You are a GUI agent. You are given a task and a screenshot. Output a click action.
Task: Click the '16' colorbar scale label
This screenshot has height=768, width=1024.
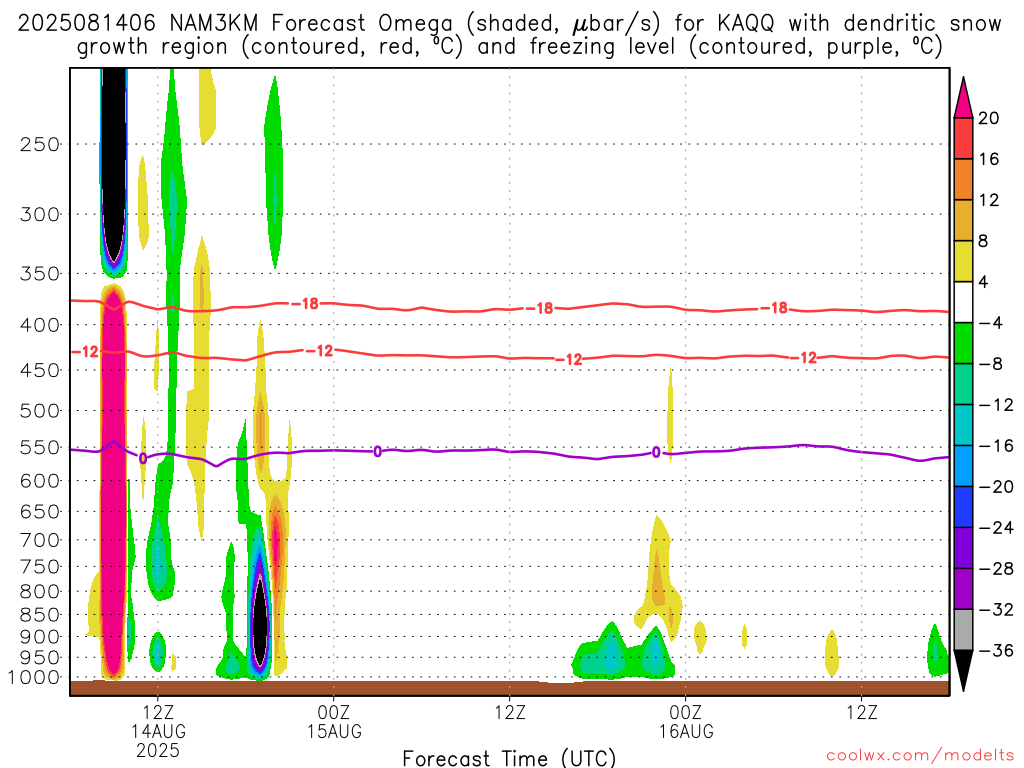coord(989,159)
